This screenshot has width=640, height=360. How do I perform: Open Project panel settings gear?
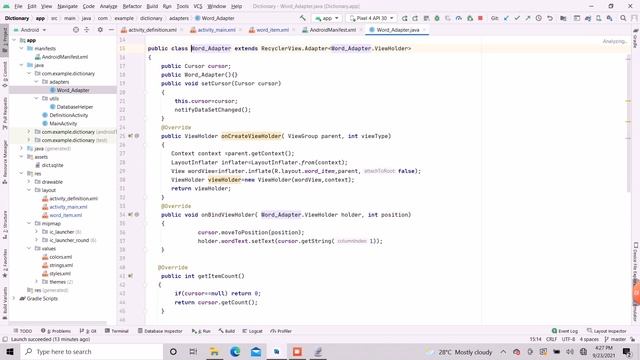click(100, 30)
